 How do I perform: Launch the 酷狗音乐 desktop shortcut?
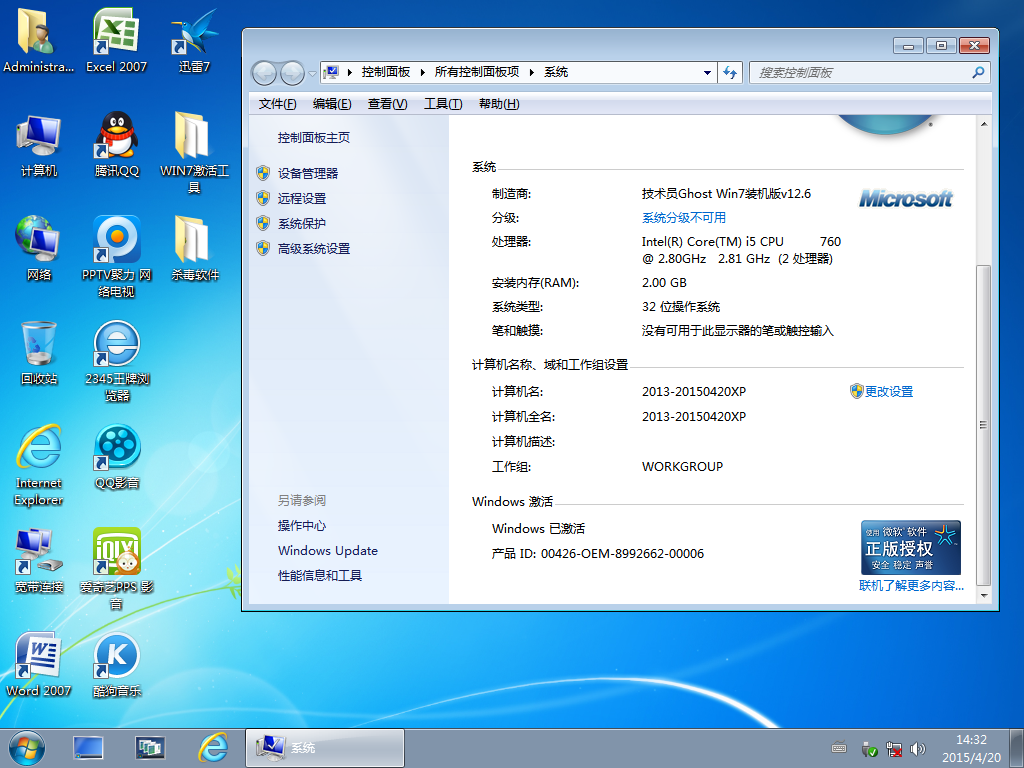click(116, 665)
